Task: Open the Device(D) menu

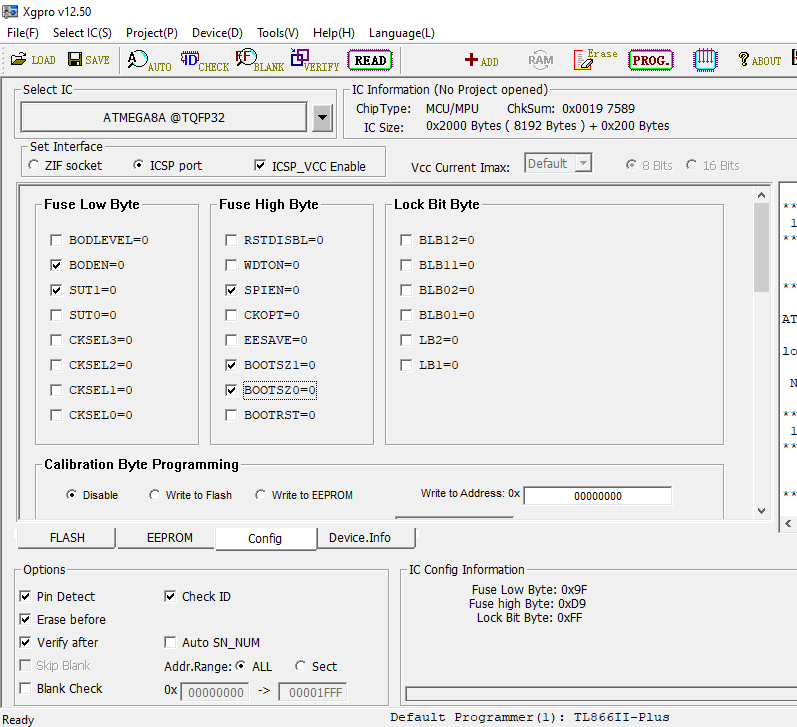Action: 217,33
